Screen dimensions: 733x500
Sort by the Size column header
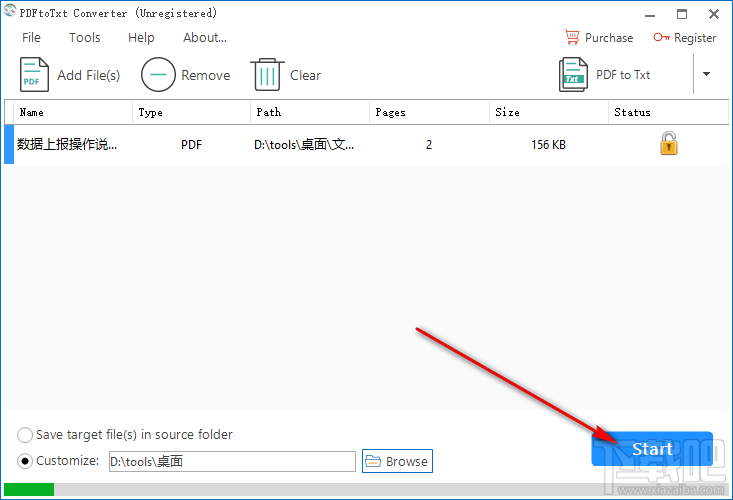(x=549, y=112)
